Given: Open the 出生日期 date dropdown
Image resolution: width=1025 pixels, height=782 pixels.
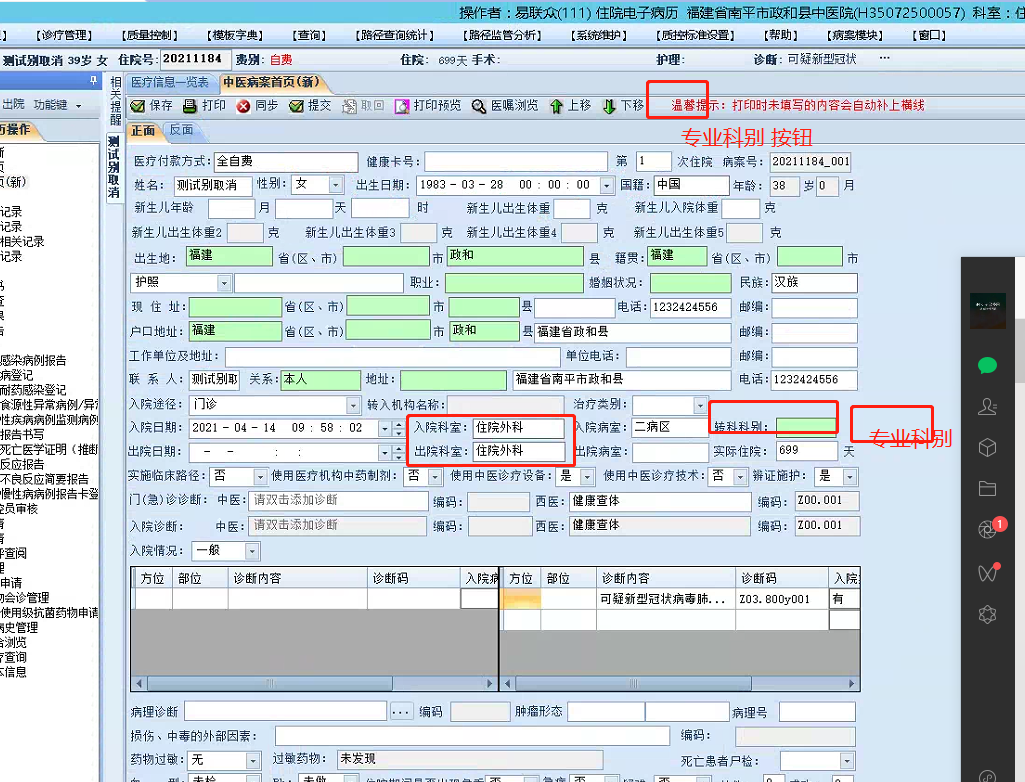Looking at the screenshot, I should (x=607, y=186).
